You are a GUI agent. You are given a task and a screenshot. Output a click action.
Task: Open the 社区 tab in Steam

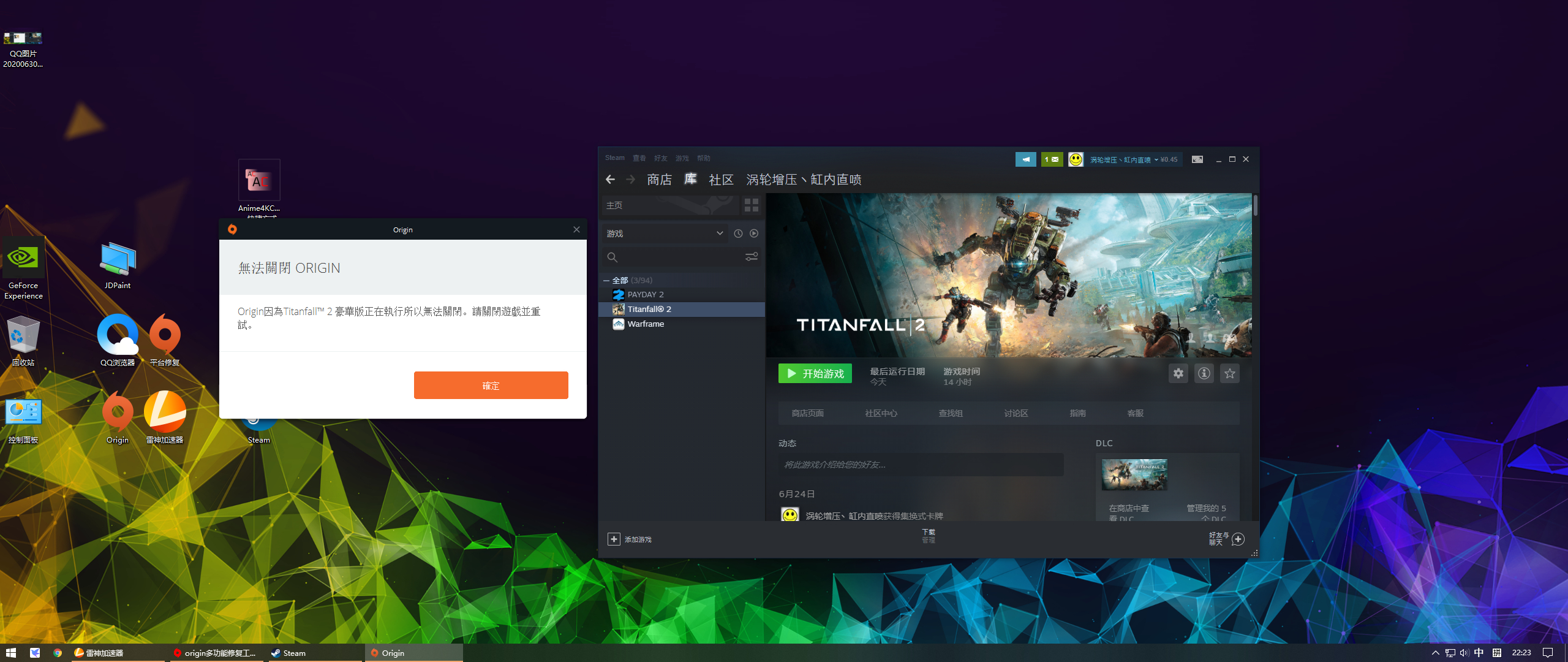(721, 180)
